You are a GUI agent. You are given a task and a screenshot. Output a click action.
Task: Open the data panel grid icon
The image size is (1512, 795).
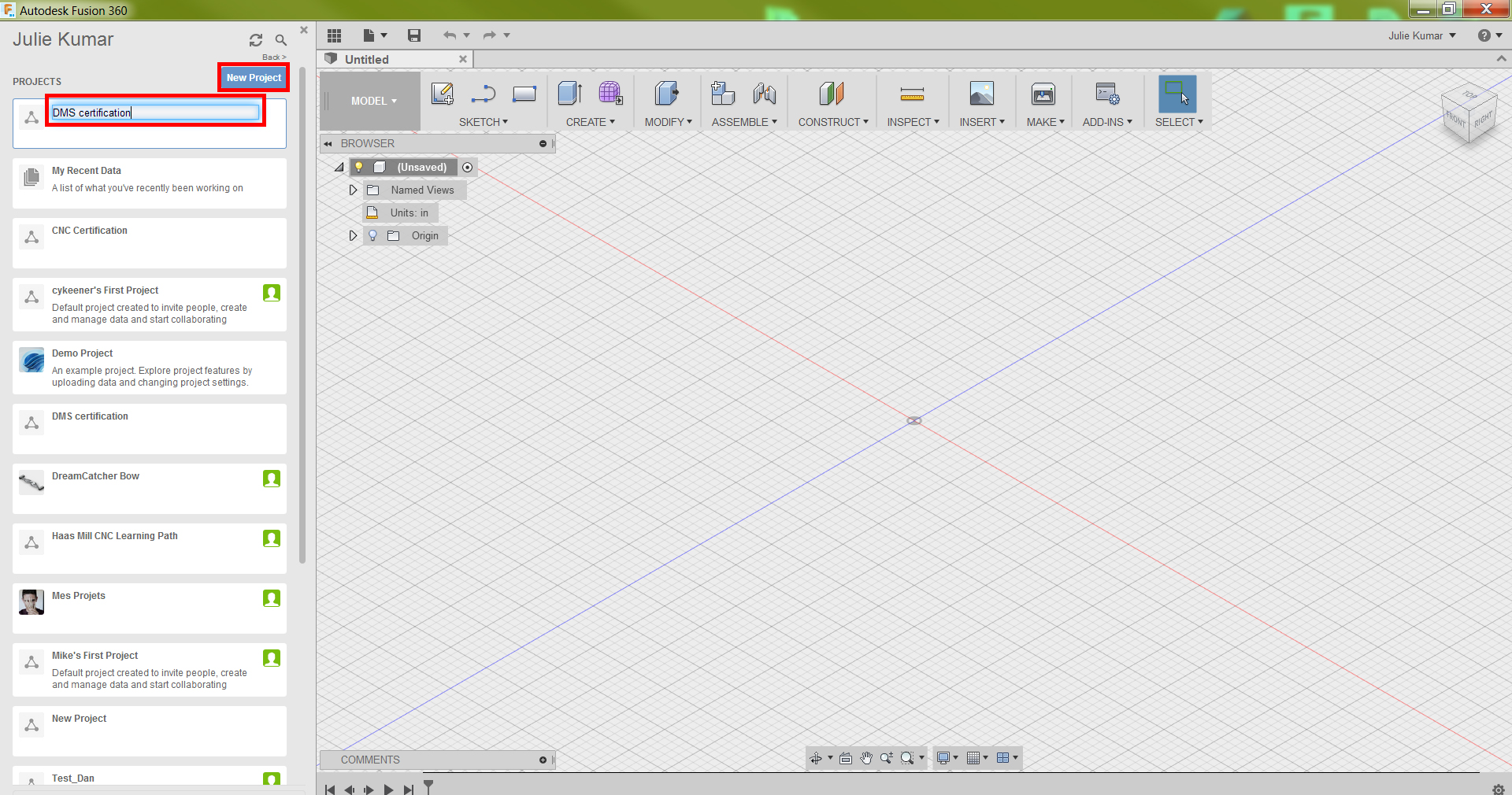pyautogui.click(x=335, y=35)
